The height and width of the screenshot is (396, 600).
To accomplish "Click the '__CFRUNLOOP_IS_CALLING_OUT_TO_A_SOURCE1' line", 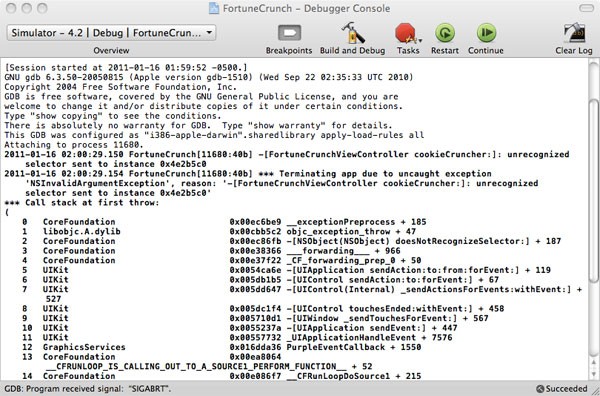I will (209, 366).
